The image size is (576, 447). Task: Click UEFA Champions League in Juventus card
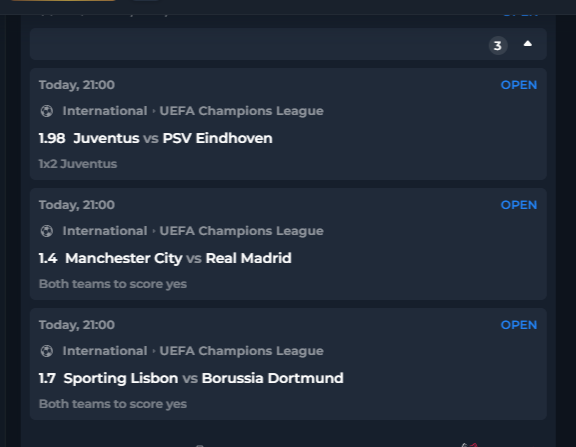[x=241, y=111]
